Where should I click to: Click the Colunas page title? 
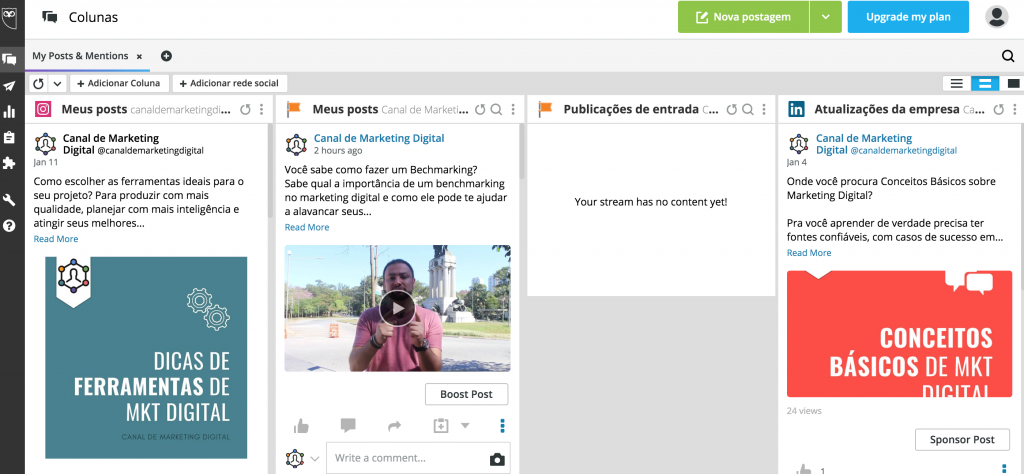93,18
